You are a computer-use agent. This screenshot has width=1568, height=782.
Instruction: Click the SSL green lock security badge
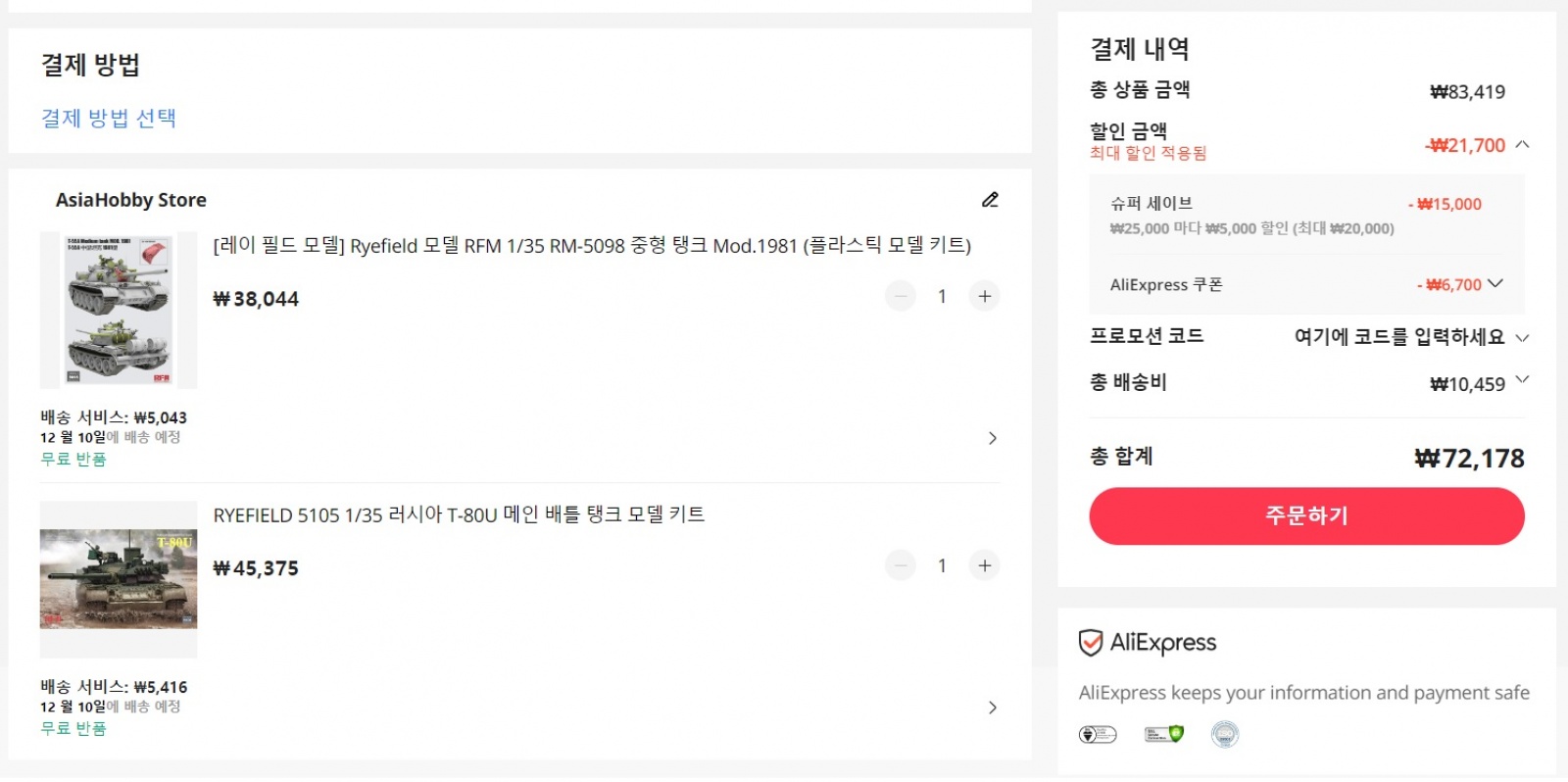pos(1163,734)
